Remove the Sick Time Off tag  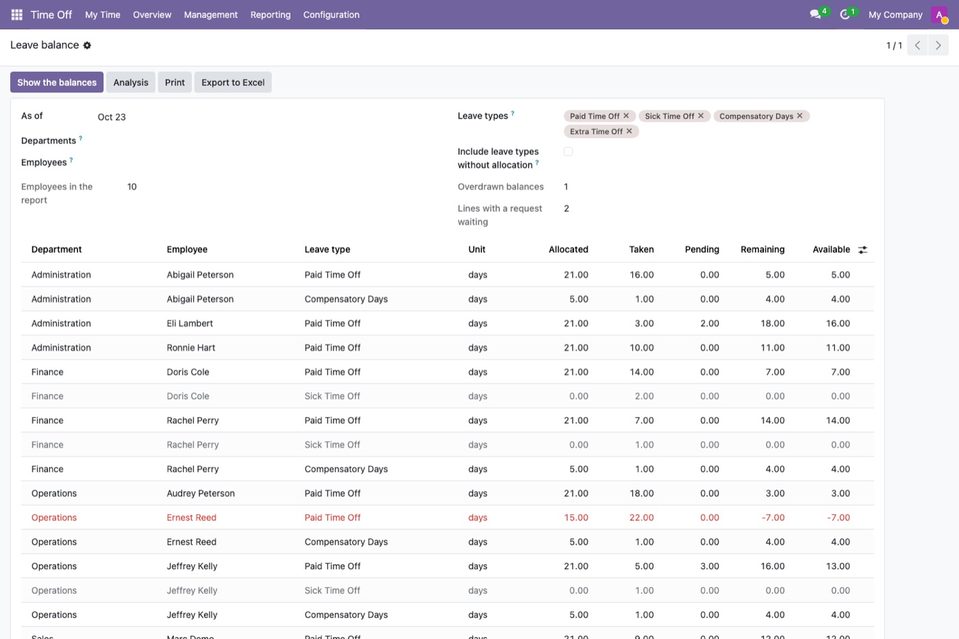coord(701,116)
